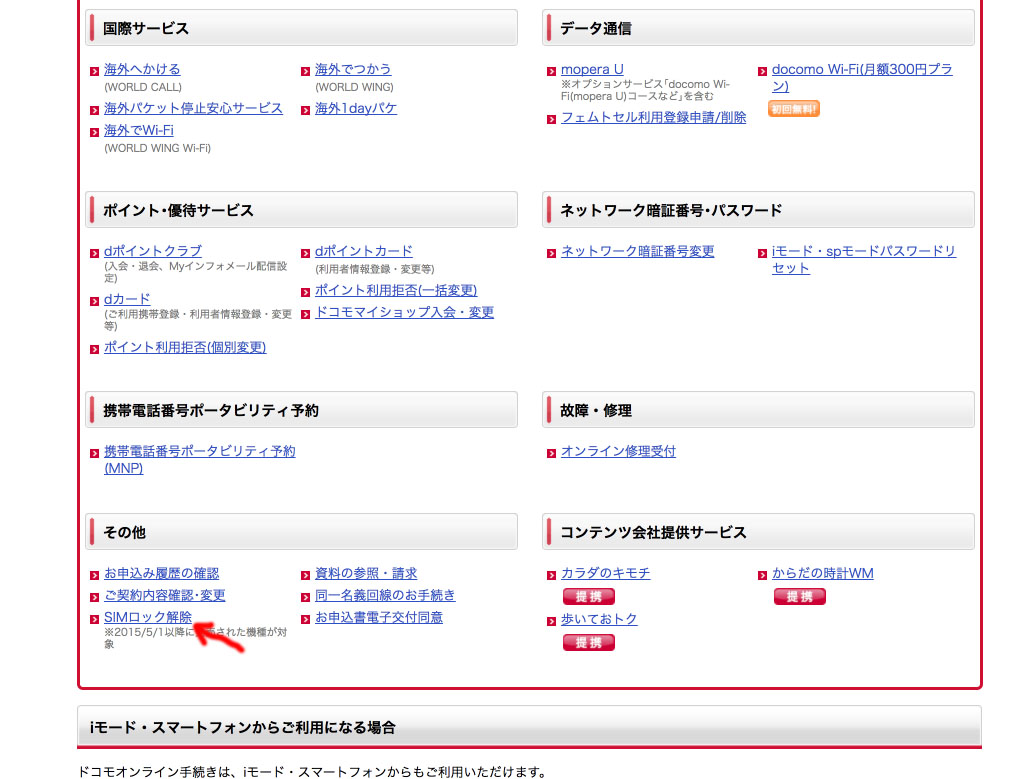Select the データ通信 section header
Viewport: 1036px width, 779px height.
758,28
